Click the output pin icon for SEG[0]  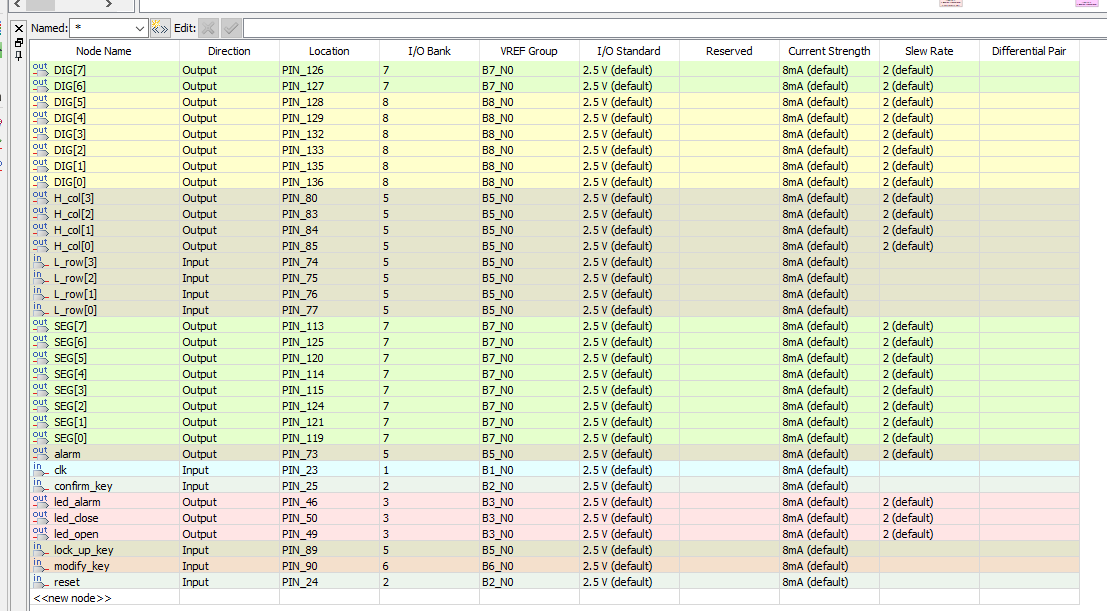[40, 437]
